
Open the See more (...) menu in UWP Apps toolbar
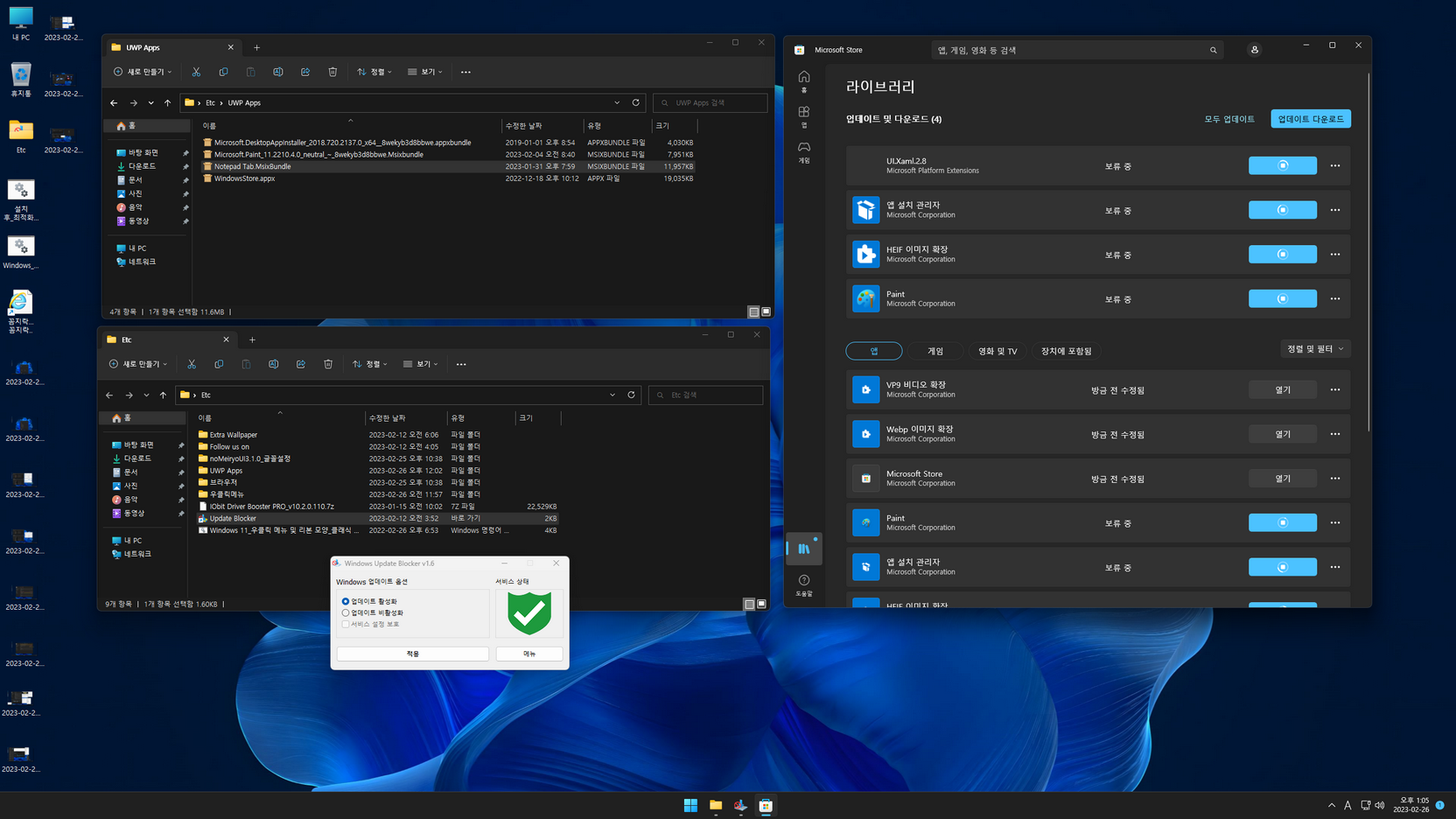pyautogui.click(x=465, y=72)
